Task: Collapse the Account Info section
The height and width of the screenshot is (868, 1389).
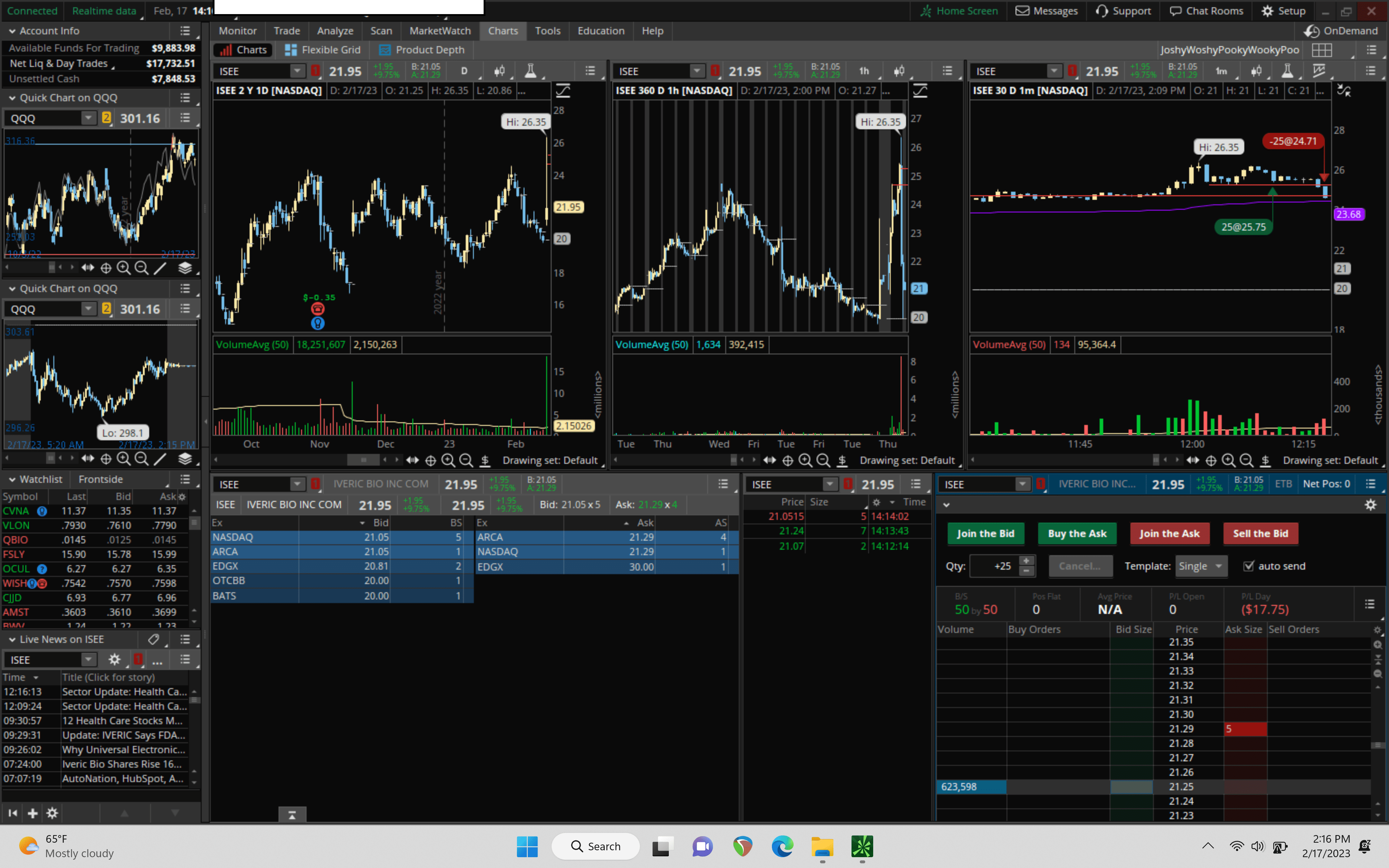Action: pyautogui.click(x=12, y=31)
